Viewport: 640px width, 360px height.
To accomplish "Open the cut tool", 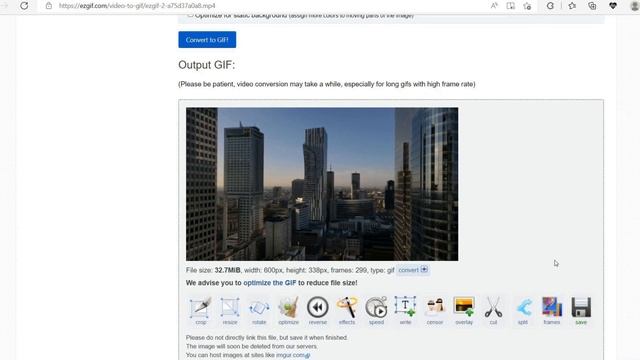I will (x=493, y=311).
